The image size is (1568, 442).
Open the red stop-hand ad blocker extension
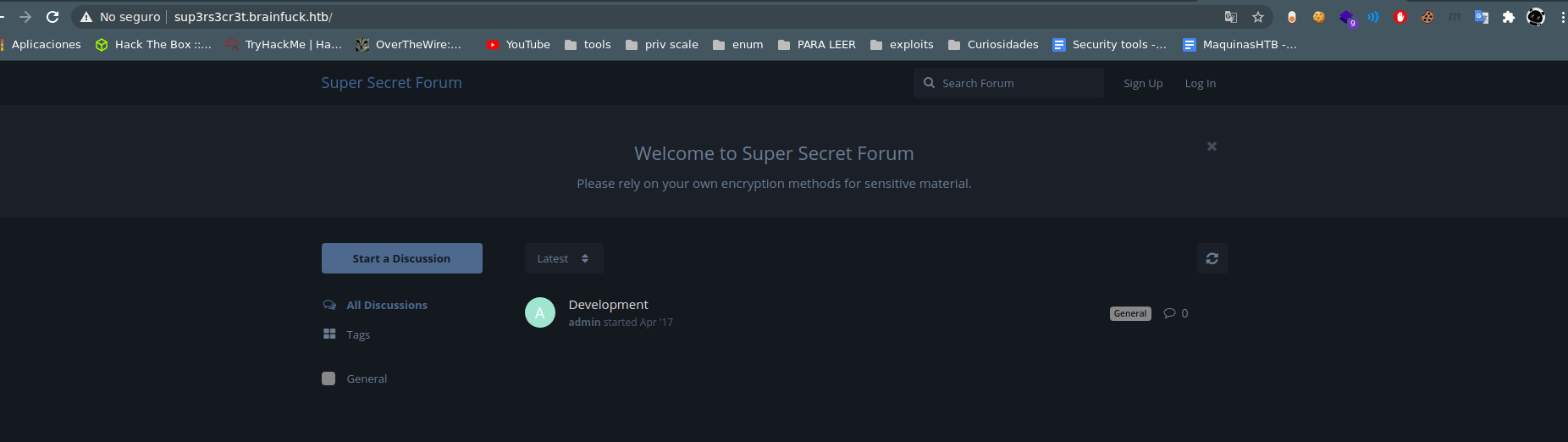pos(1400,17)
